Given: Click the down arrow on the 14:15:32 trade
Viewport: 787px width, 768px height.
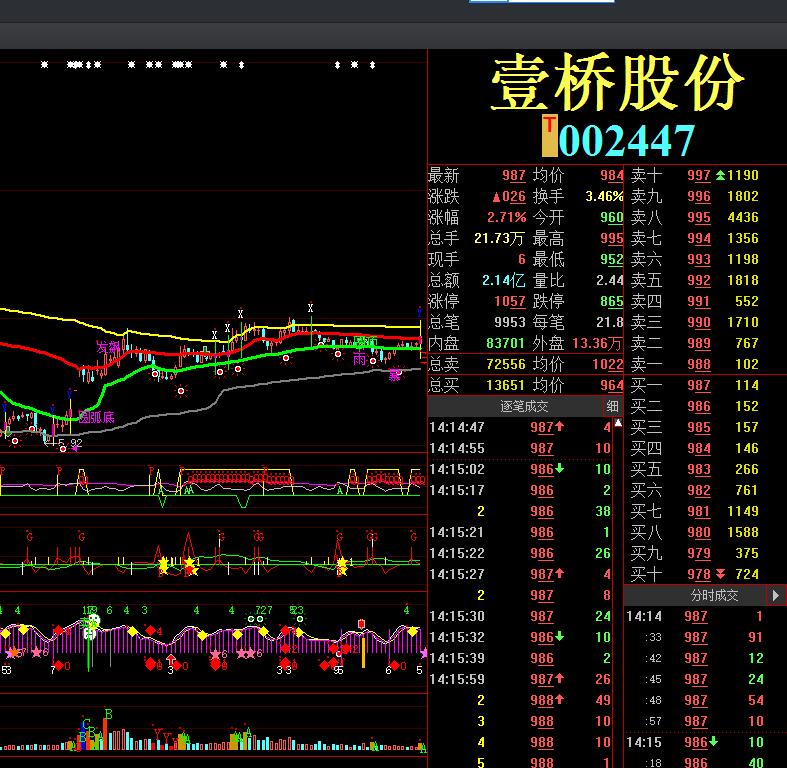Looking at the screenshot, I should [x=560, y=636].
